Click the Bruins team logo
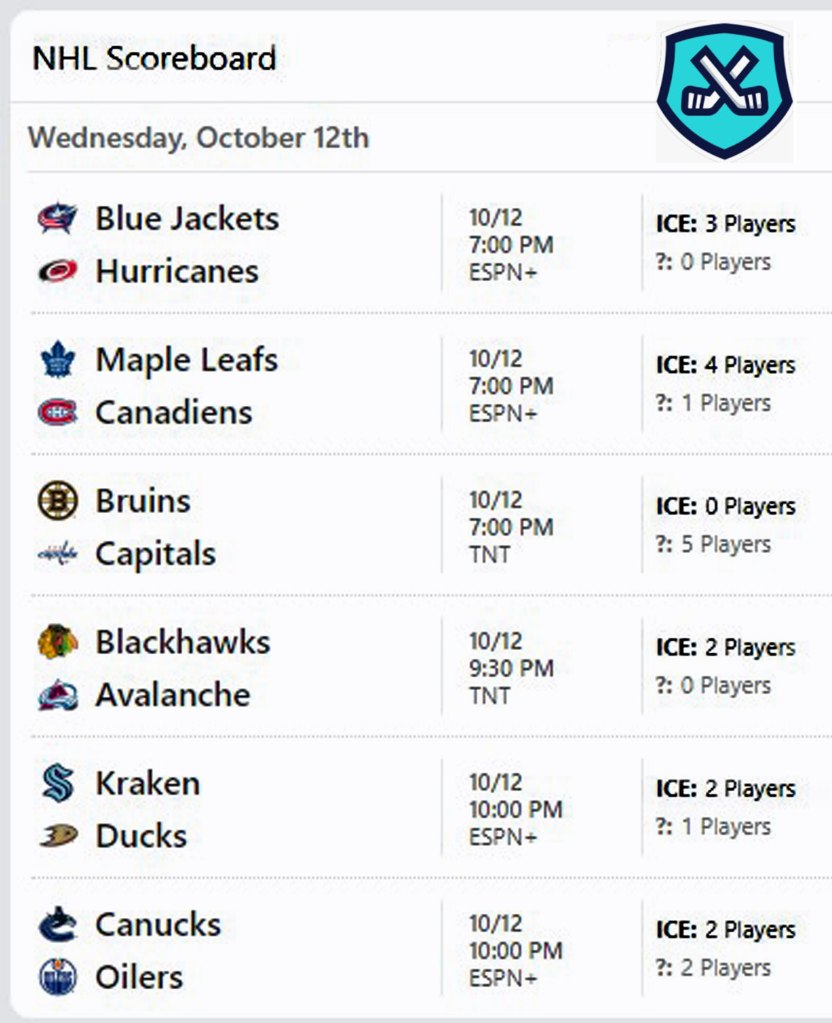This screenshot has width=832, height=1023. 58,501
